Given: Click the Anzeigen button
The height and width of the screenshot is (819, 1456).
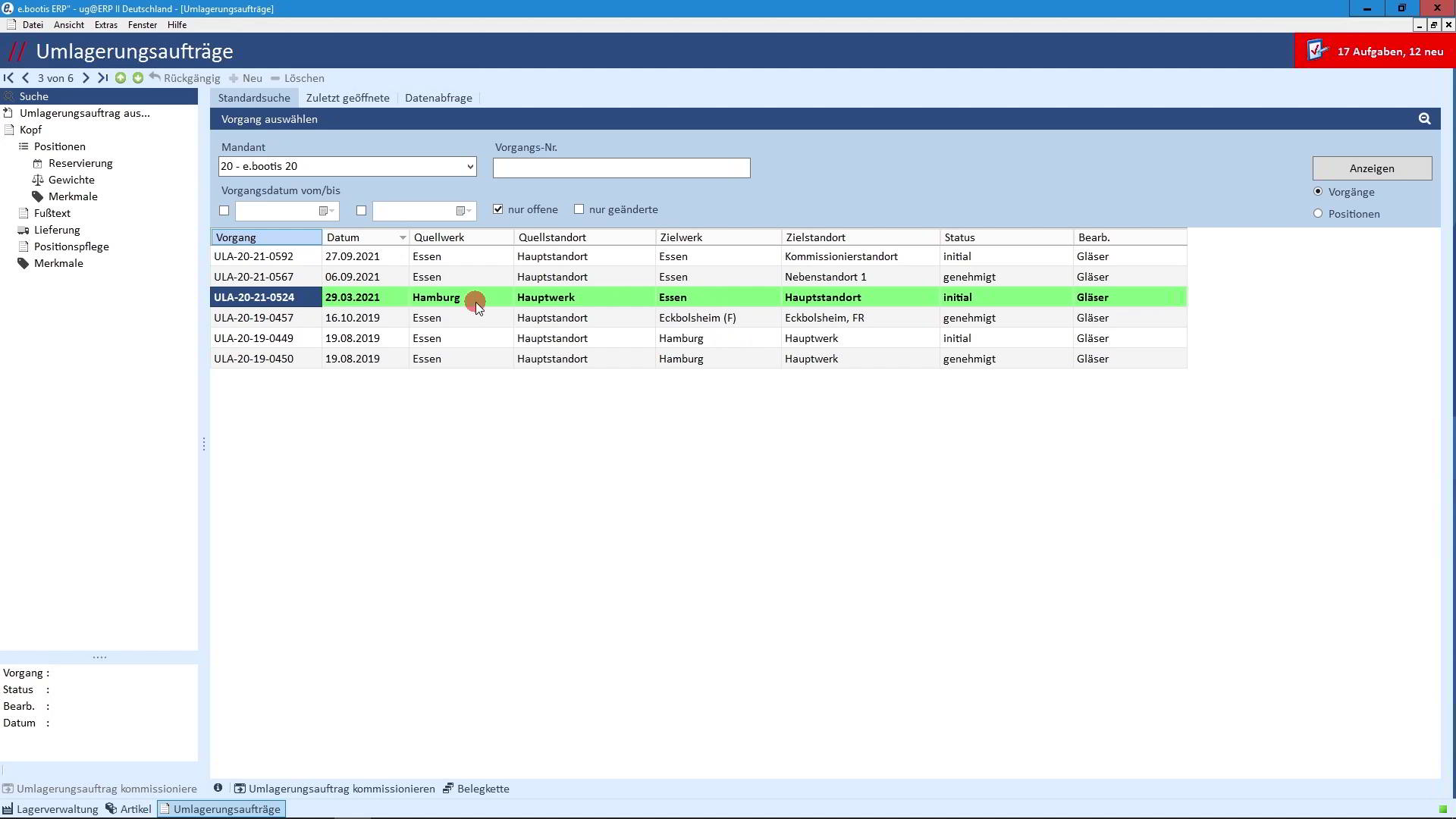Looking at the screenshot, I should (x=1372, y=168).
